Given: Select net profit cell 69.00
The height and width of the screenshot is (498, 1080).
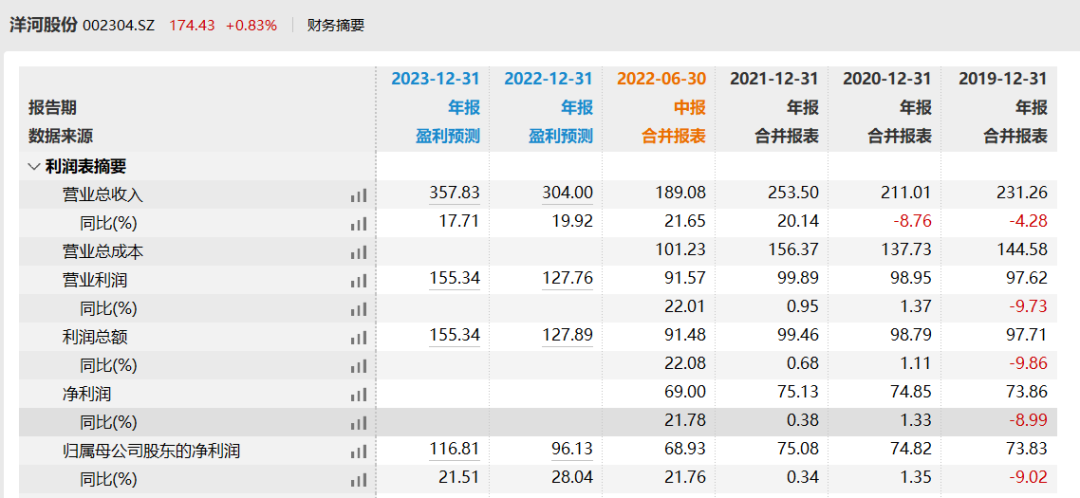Looking at the screenshot, I should (685, 392).
